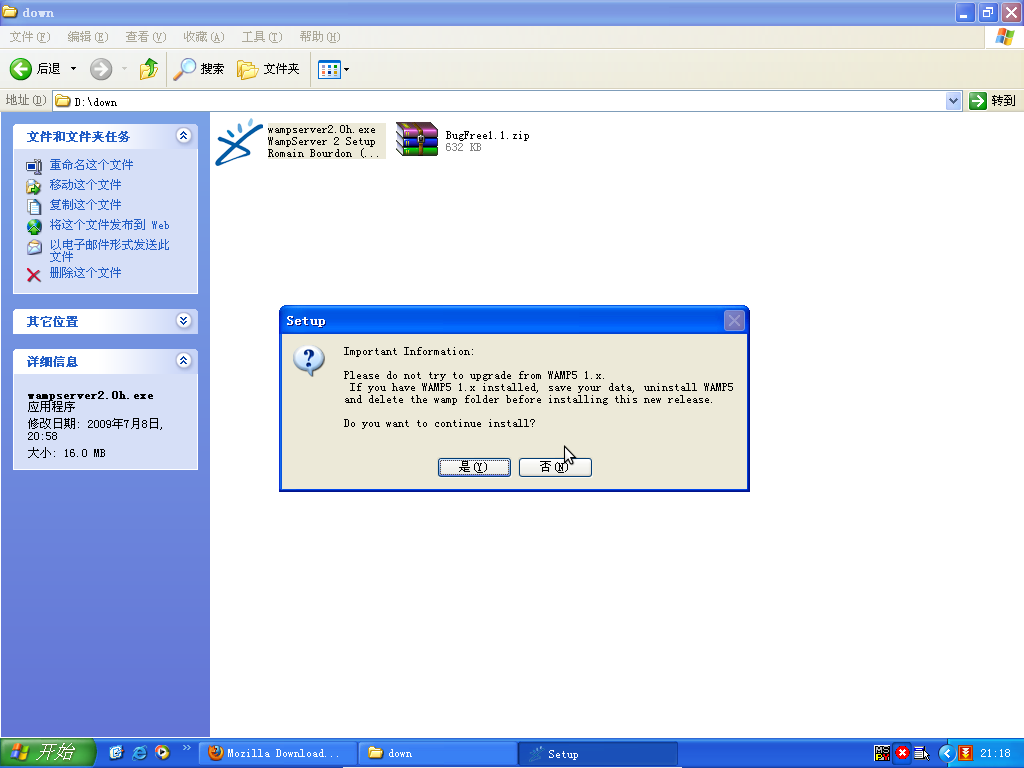This screenshot has width=1024, height=768.
Task: Collapse the File and Folder Tasks panel
Action: pos(184,135)
